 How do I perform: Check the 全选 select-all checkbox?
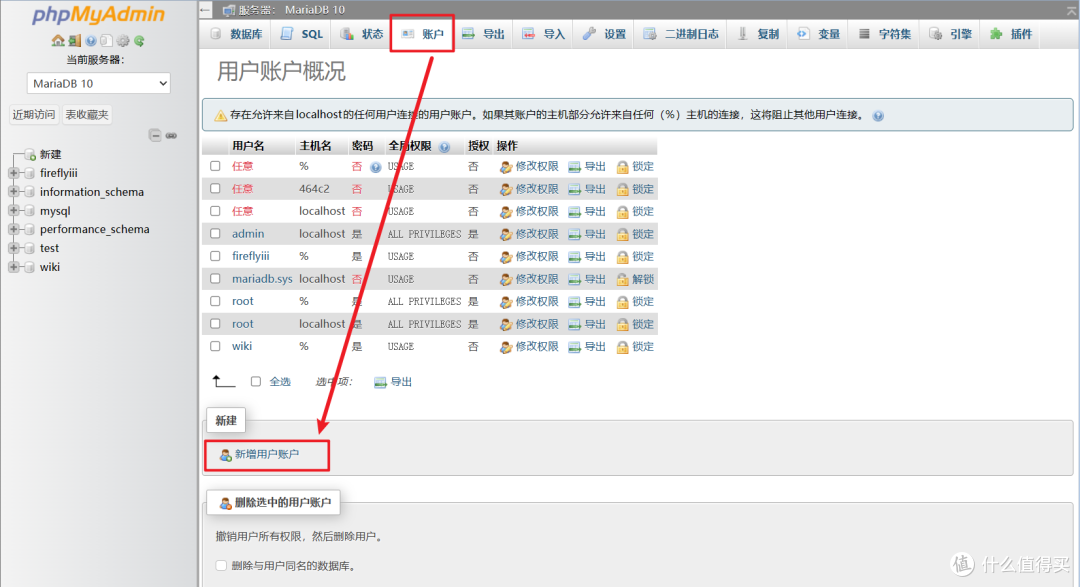(257, 380)
